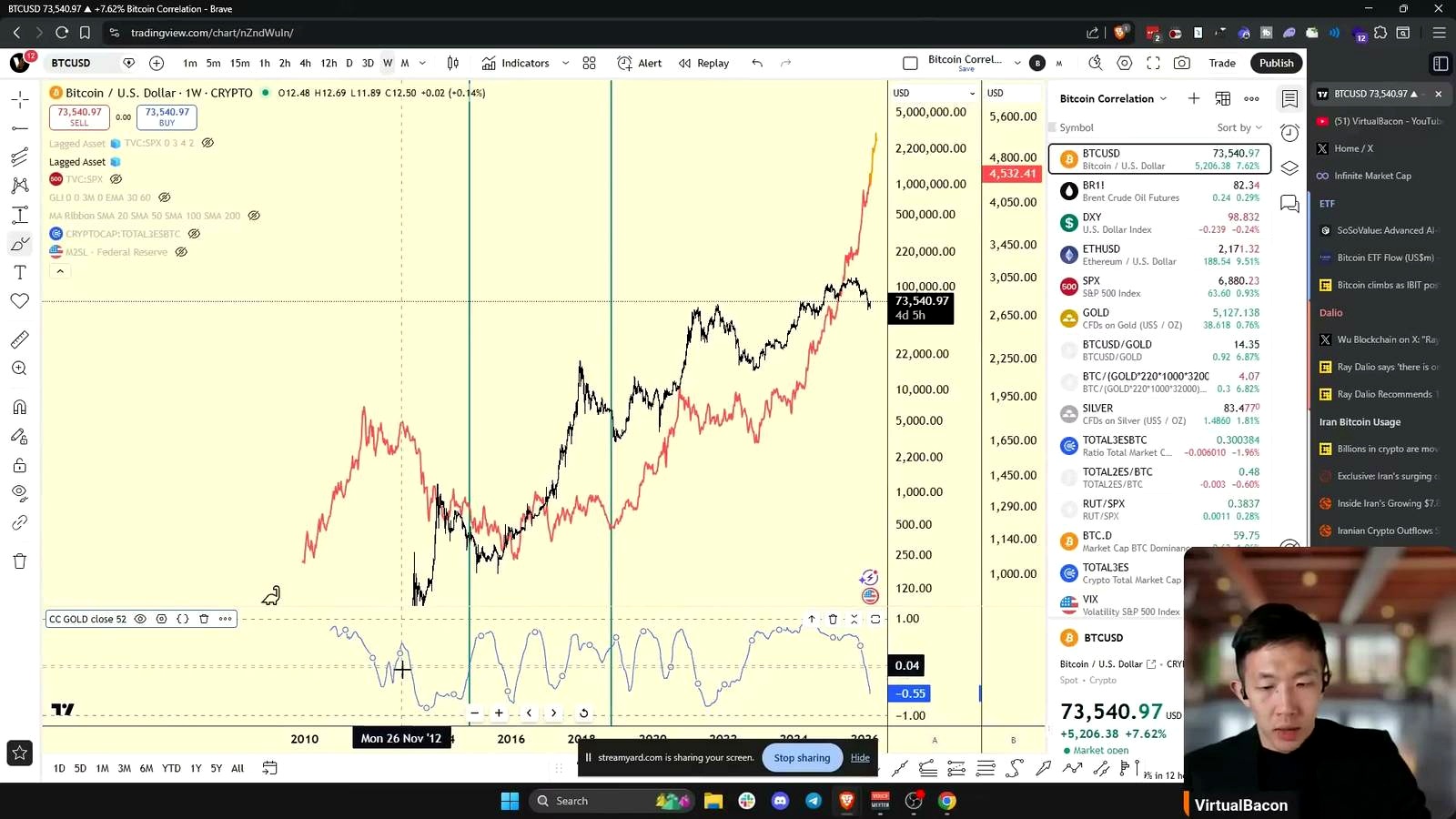
Task: Select the 15m timeframe
Action: 239,63
